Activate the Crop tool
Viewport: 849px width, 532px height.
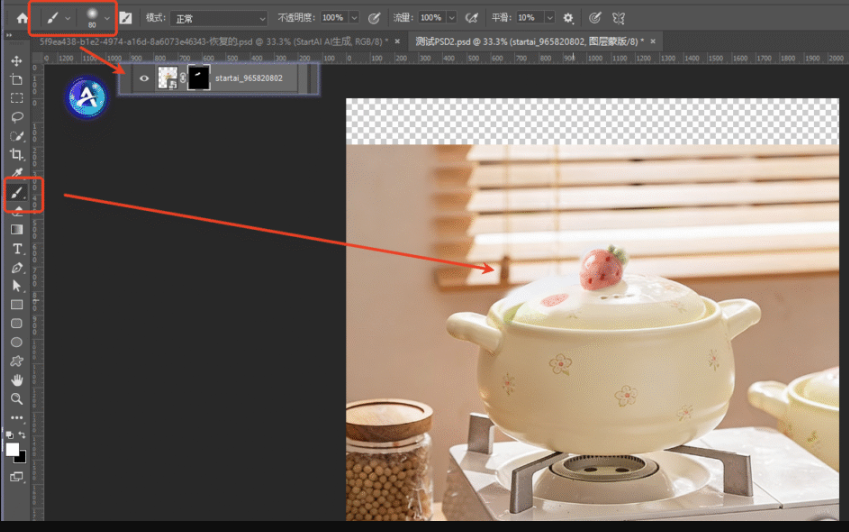[x=17, y=154]
